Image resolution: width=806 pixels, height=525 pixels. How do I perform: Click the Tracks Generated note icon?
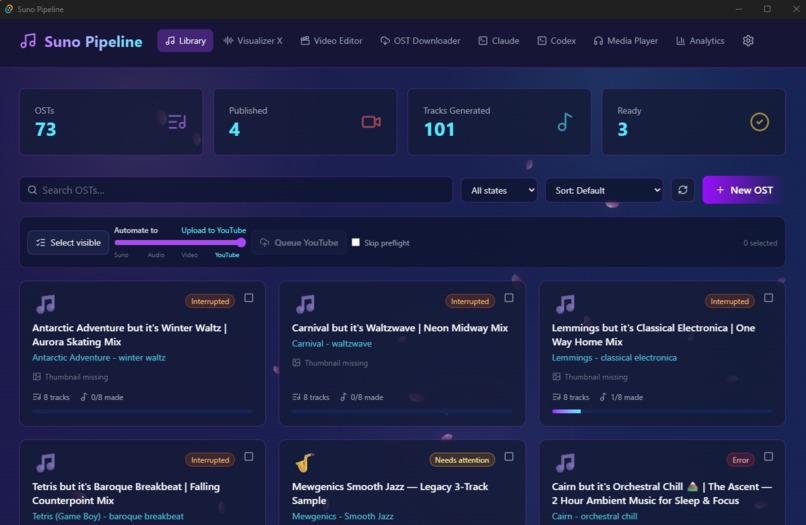click(x=564, y=122)
